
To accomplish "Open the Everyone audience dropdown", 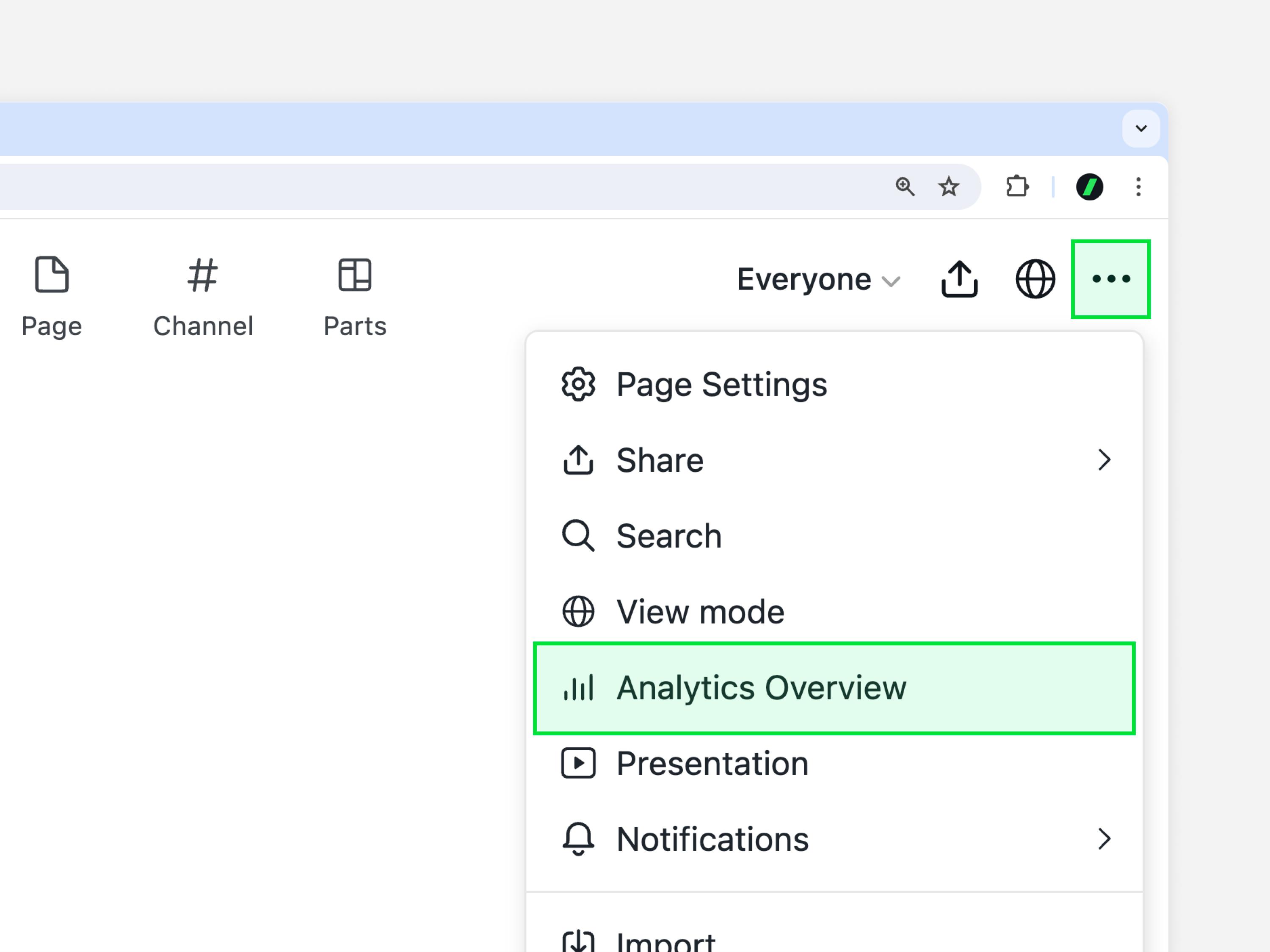I will click(x=817, y=279).
